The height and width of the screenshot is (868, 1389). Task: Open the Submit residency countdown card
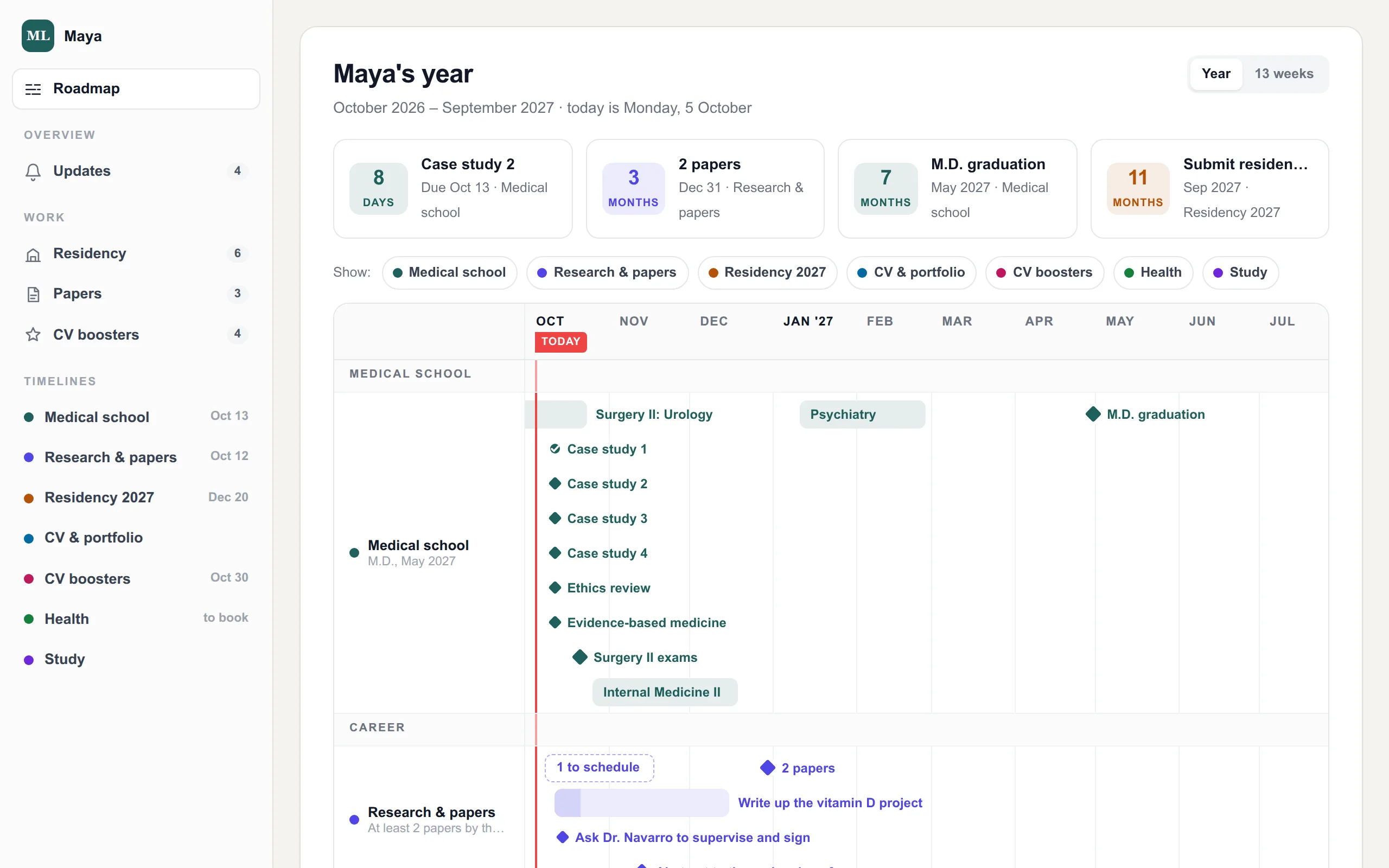point(1209,188)
